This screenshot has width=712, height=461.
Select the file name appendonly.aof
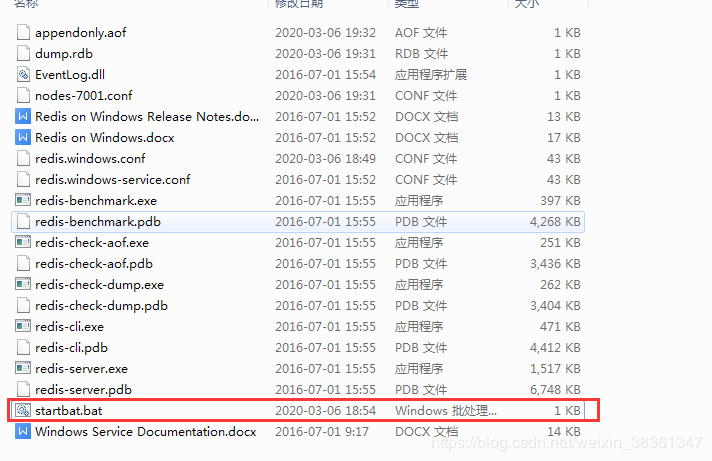[x=81, y=33]
